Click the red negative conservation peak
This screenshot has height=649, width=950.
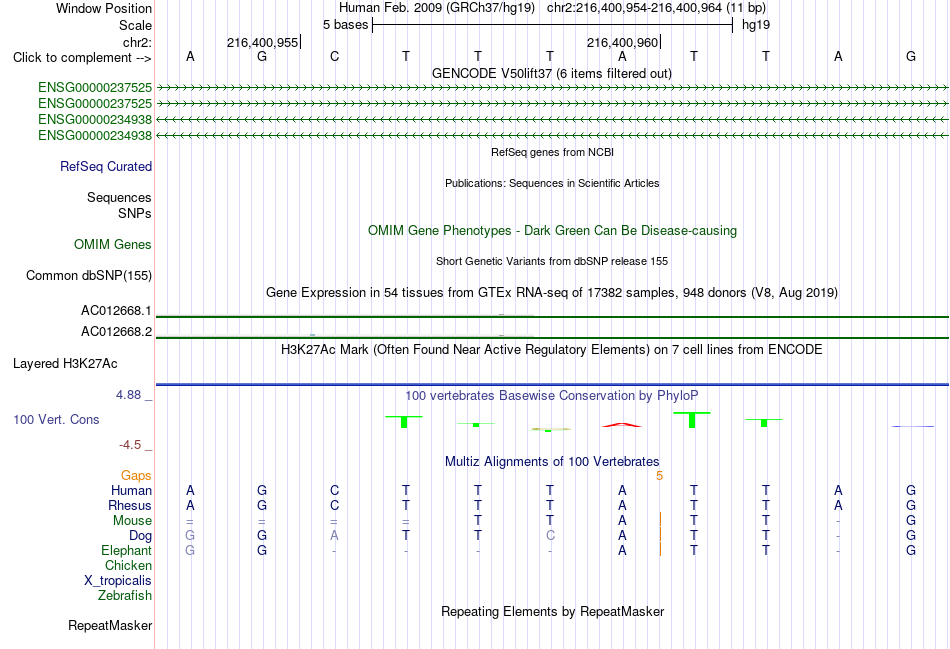[x=622, y=425]
